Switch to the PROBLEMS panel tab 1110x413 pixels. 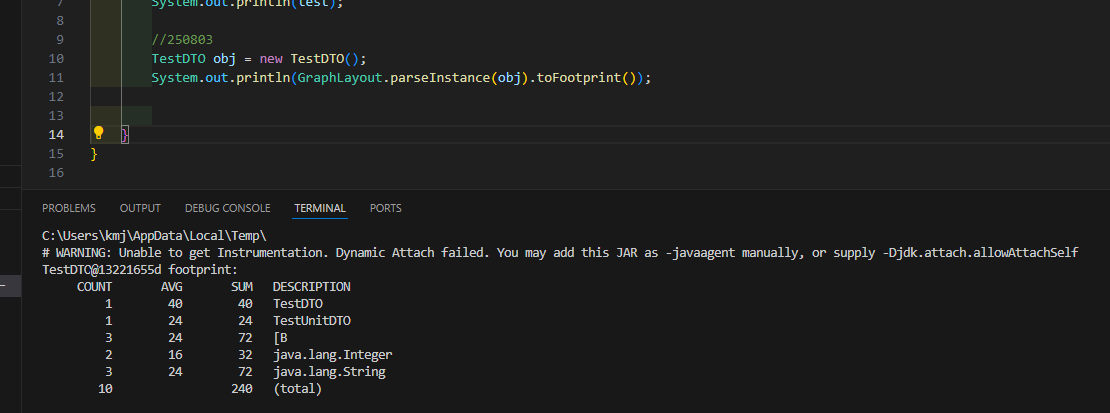pyautogui.click(x=69, y=208)
